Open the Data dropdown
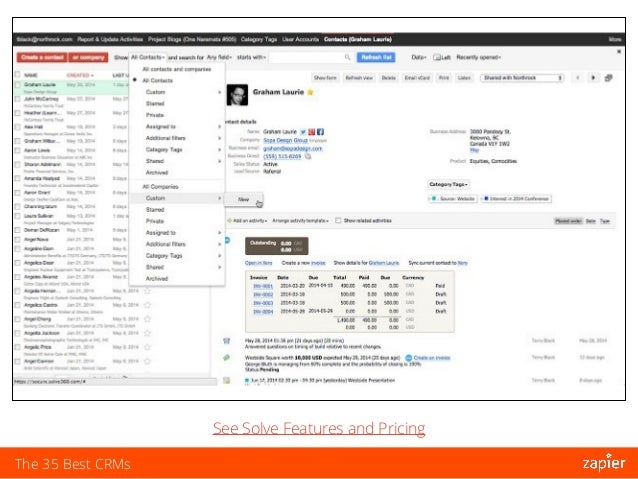This screenshot has width=638, height=479. pos(419,57)
